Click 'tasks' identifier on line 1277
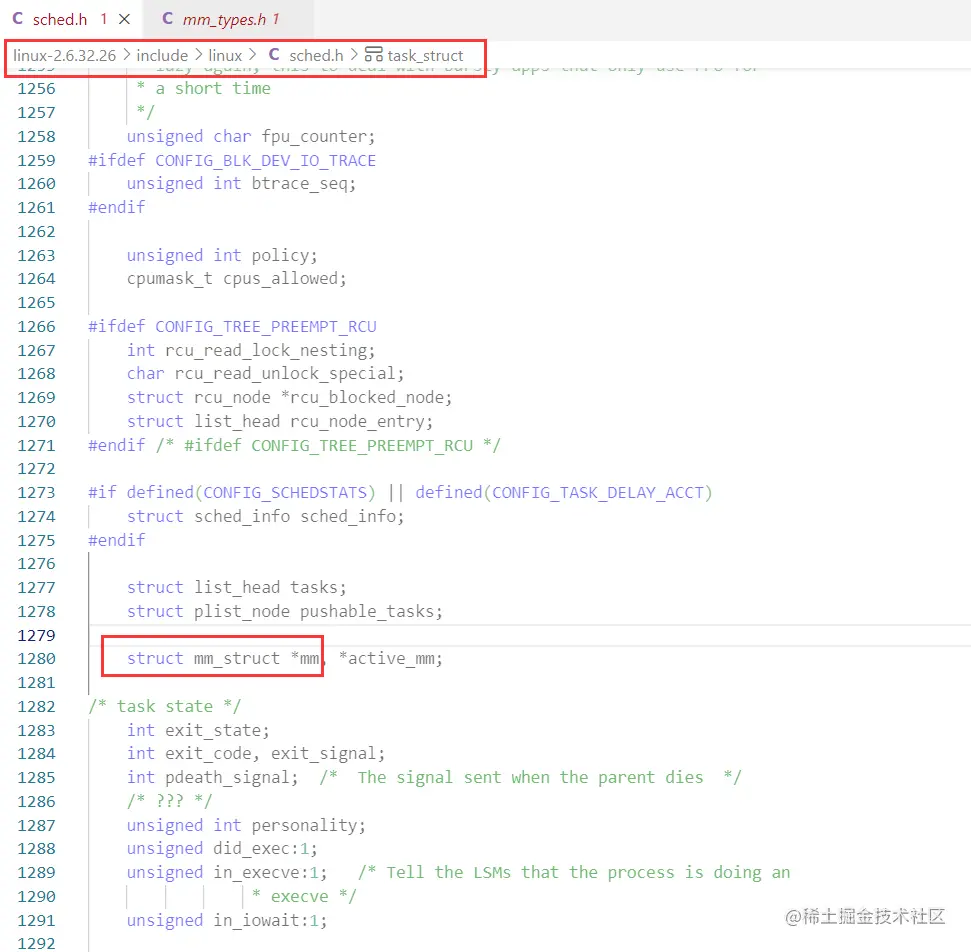Viewport: 971px width, 952px height. (314, 587)
